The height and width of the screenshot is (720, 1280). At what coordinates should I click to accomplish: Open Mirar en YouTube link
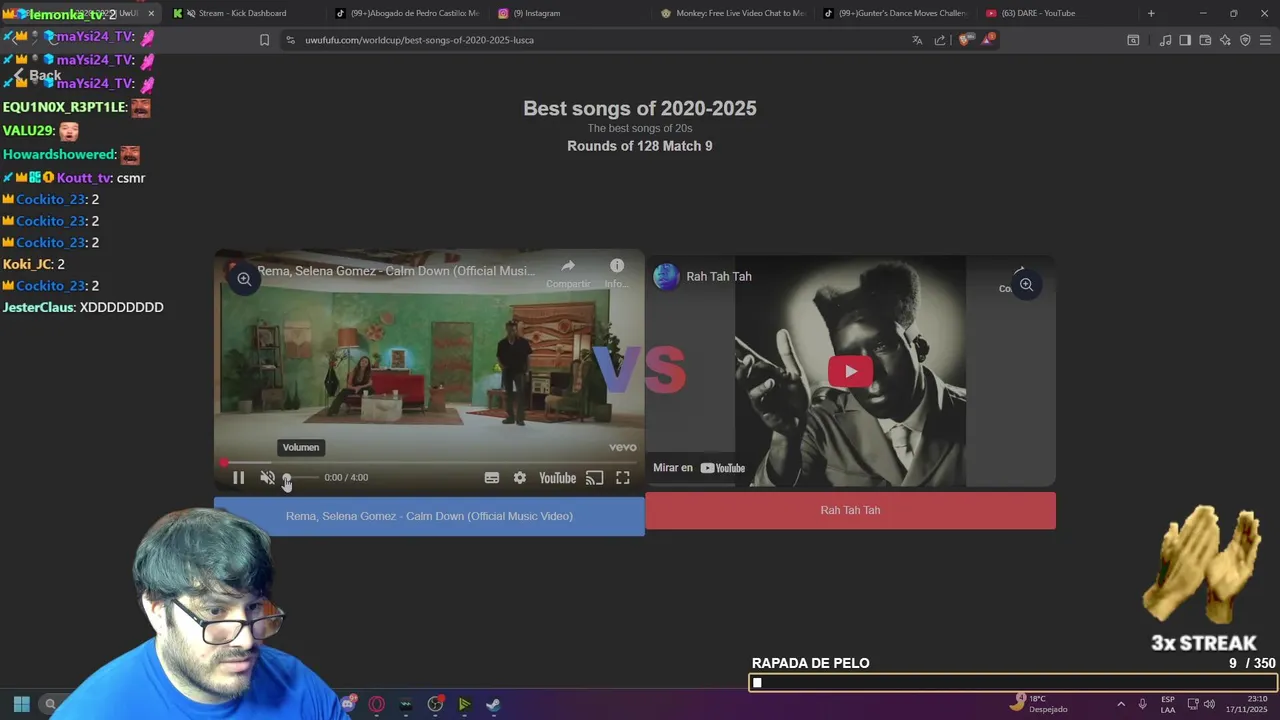pos(699,468)
